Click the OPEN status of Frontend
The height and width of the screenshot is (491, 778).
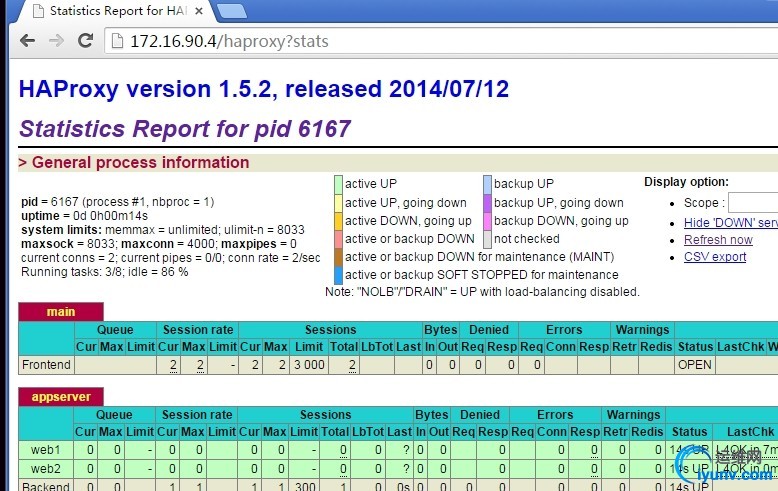[x=695, y=365]
